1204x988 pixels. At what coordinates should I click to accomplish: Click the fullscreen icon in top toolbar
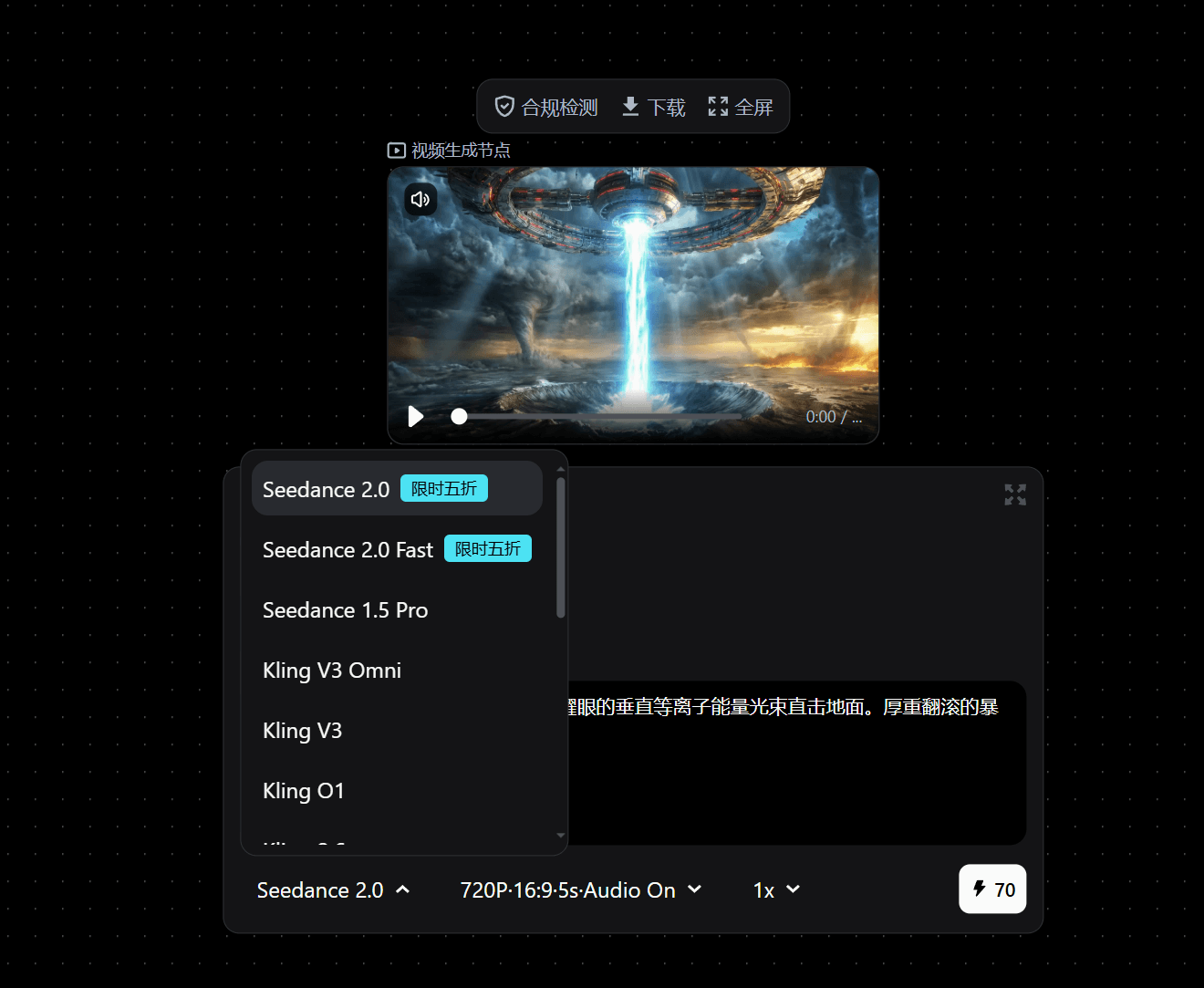click(718, 107)
